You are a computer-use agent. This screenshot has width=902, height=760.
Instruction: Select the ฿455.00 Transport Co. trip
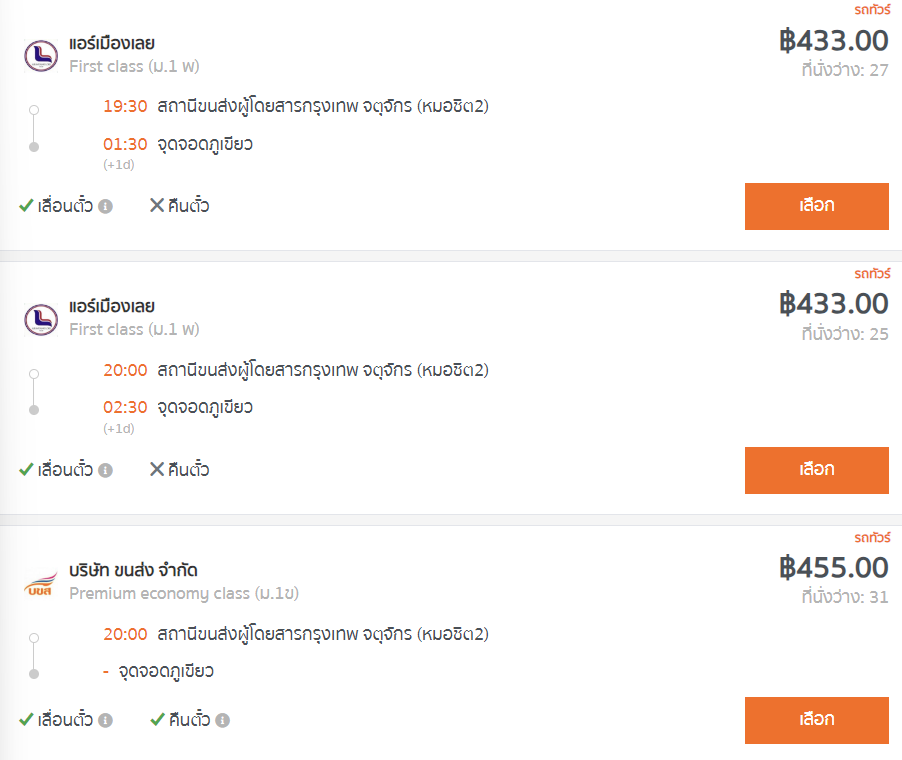(816, 720)
